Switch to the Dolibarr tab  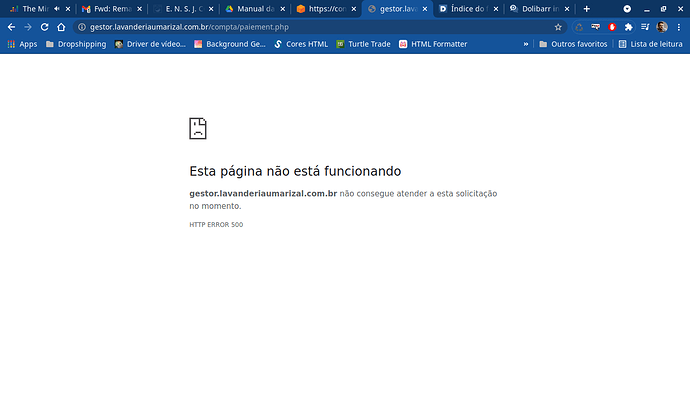(x=535, y=9)
